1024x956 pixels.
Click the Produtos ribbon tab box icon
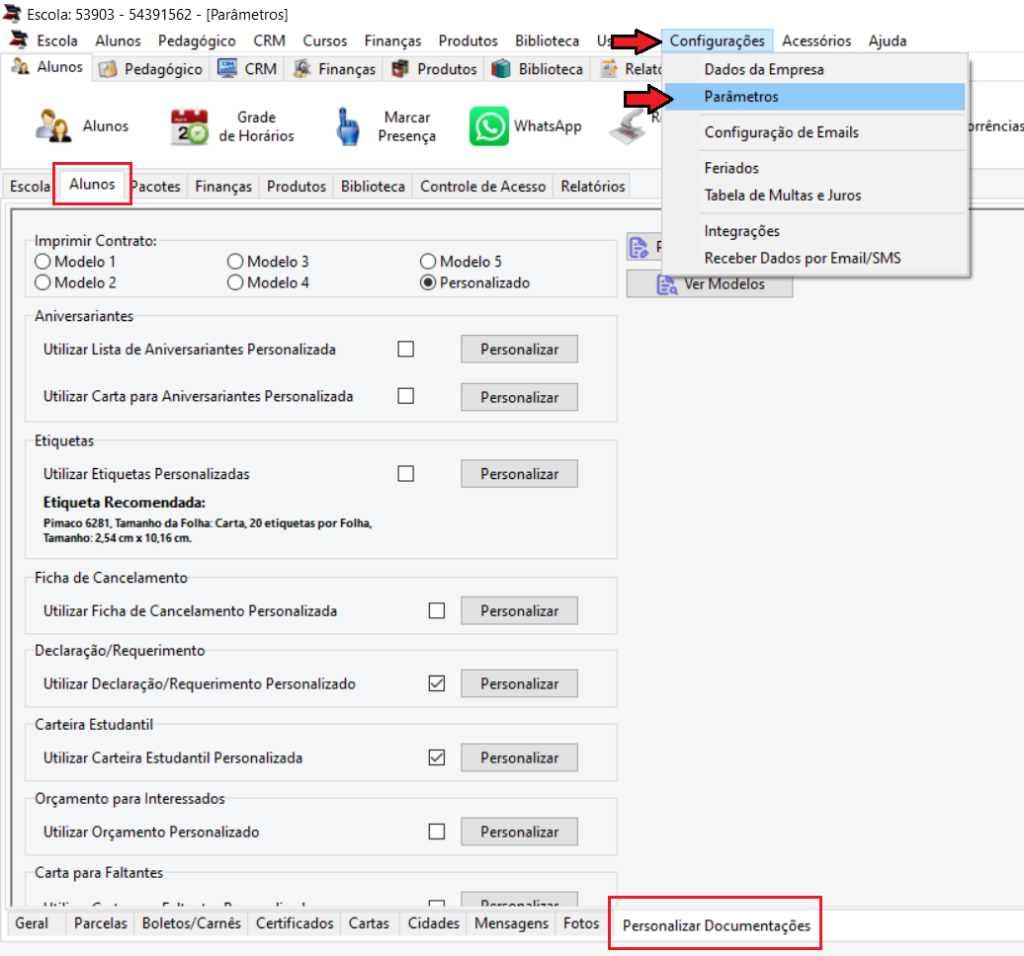tap(400, 69)
